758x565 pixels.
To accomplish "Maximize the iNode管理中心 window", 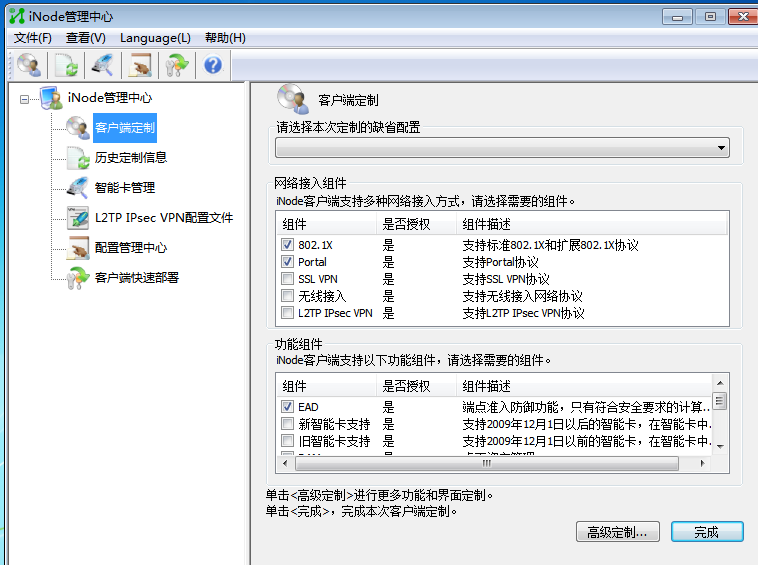I will point(710,17).
